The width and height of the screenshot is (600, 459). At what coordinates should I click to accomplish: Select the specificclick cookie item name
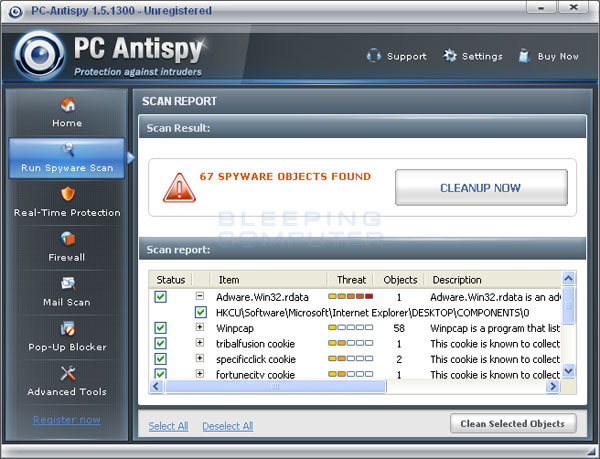point(256,359)
